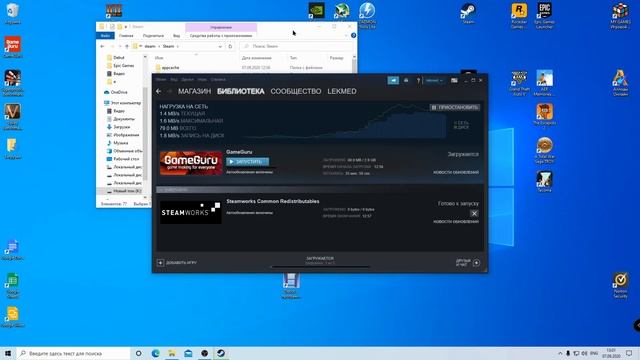The height and width of the screenshot is (360, 640).
Task: Click the Explorer search field
Action: pos(296,47)
